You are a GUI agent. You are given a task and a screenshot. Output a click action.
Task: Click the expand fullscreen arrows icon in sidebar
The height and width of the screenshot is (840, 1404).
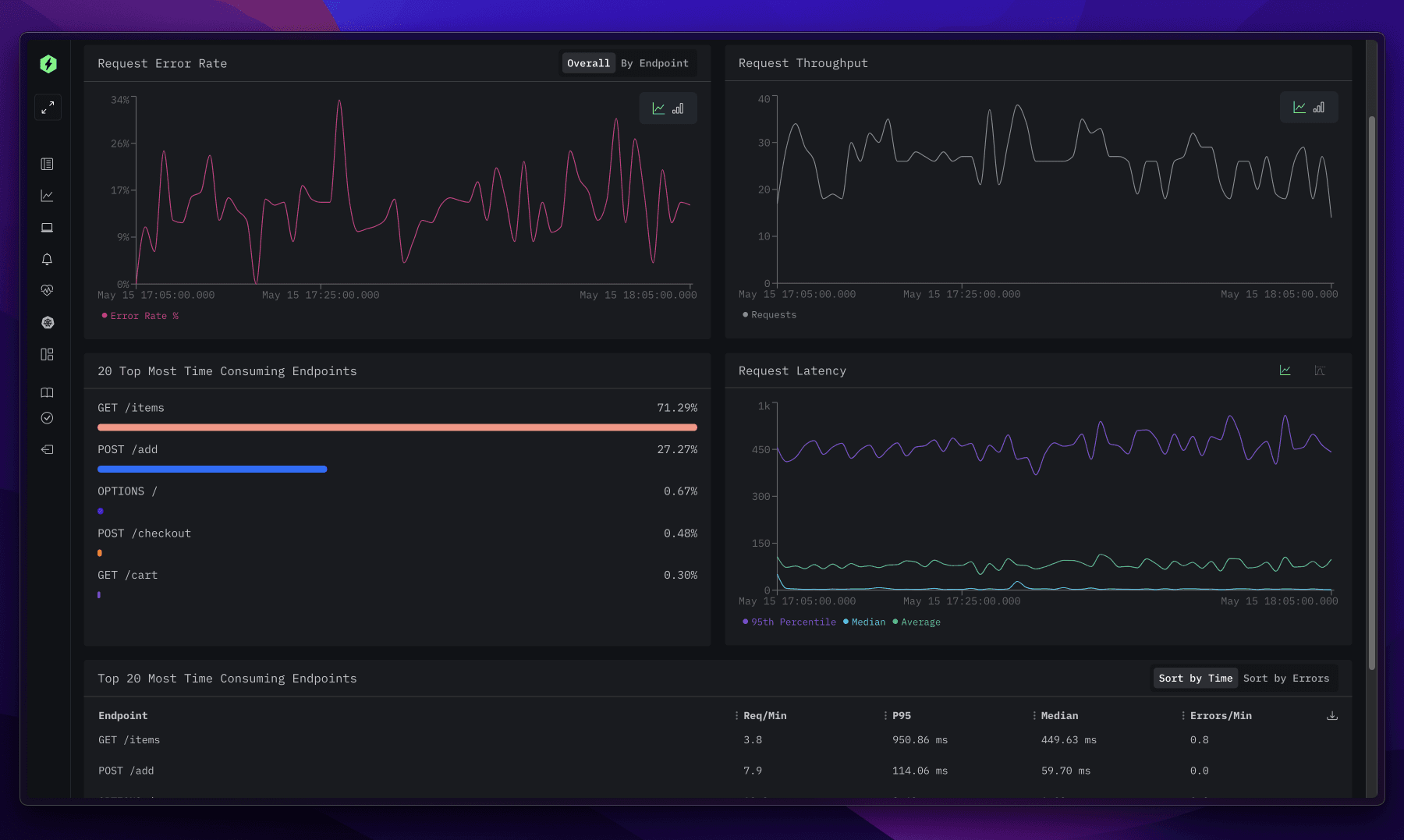click(48, 107)
